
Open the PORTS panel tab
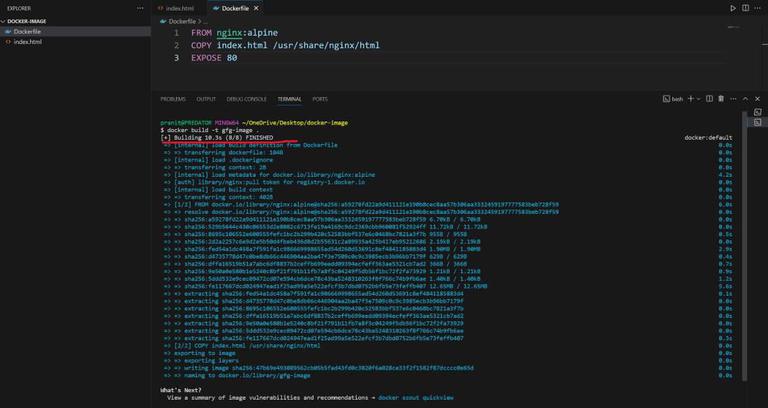[320, 99]
